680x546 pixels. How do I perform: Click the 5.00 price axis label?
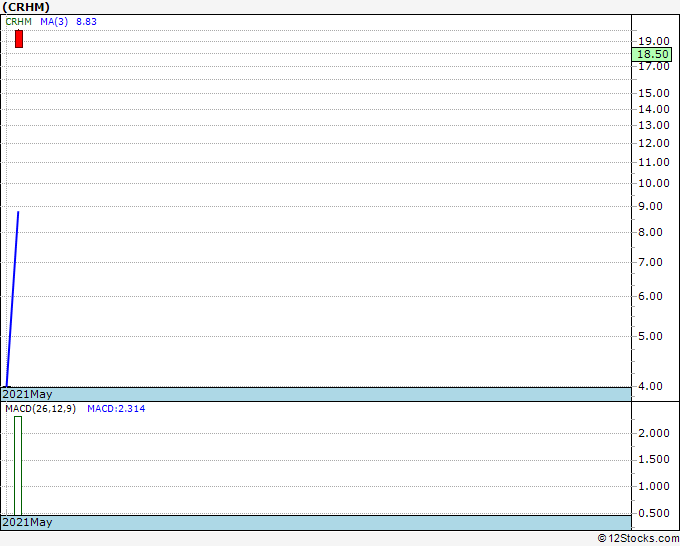(x=651, y=337)
